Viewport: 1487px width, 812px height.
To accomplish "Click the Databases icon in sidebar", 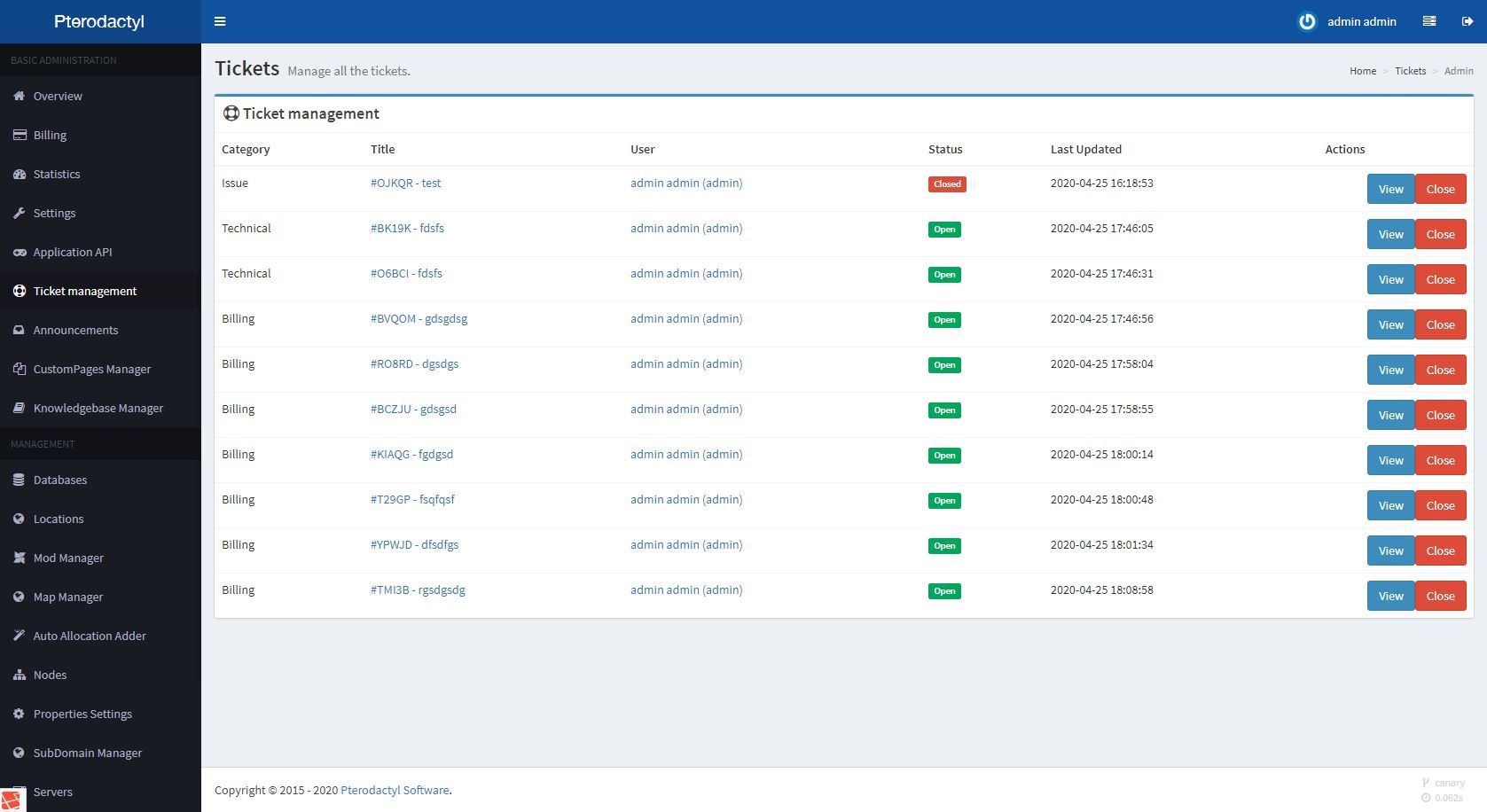I will click(20, 480).
